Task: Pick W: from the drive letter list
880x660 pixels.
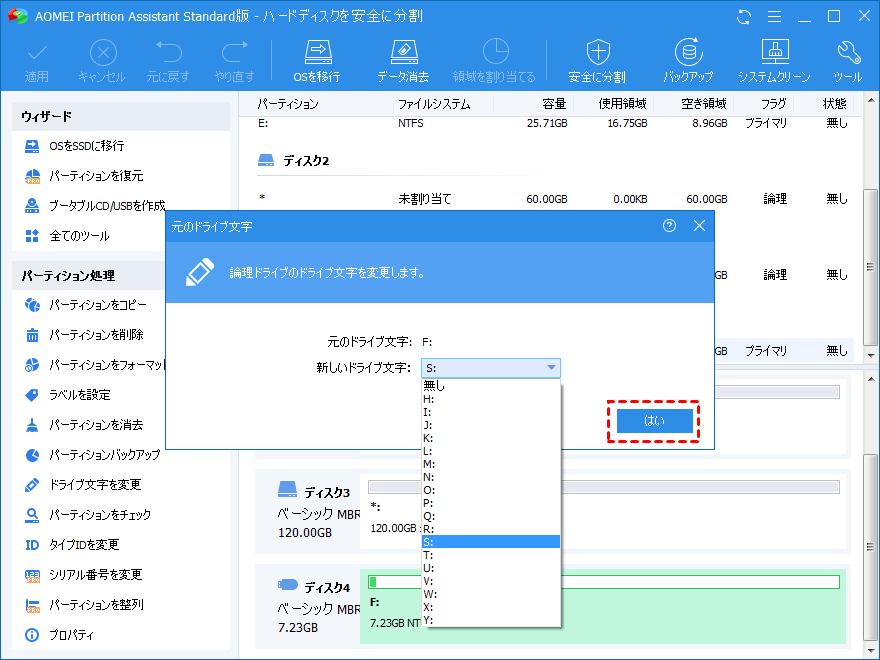Action: point(491,594)
